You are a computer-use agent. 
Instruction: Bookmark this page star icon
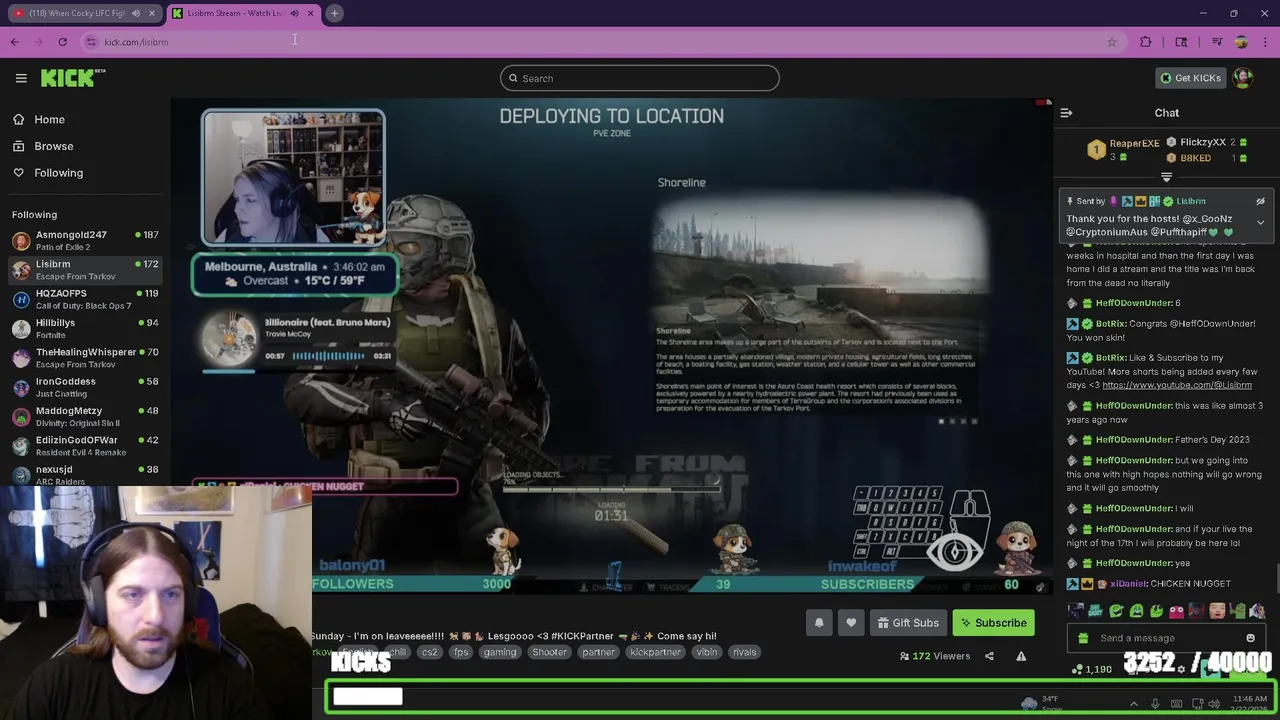(1111, 42)
